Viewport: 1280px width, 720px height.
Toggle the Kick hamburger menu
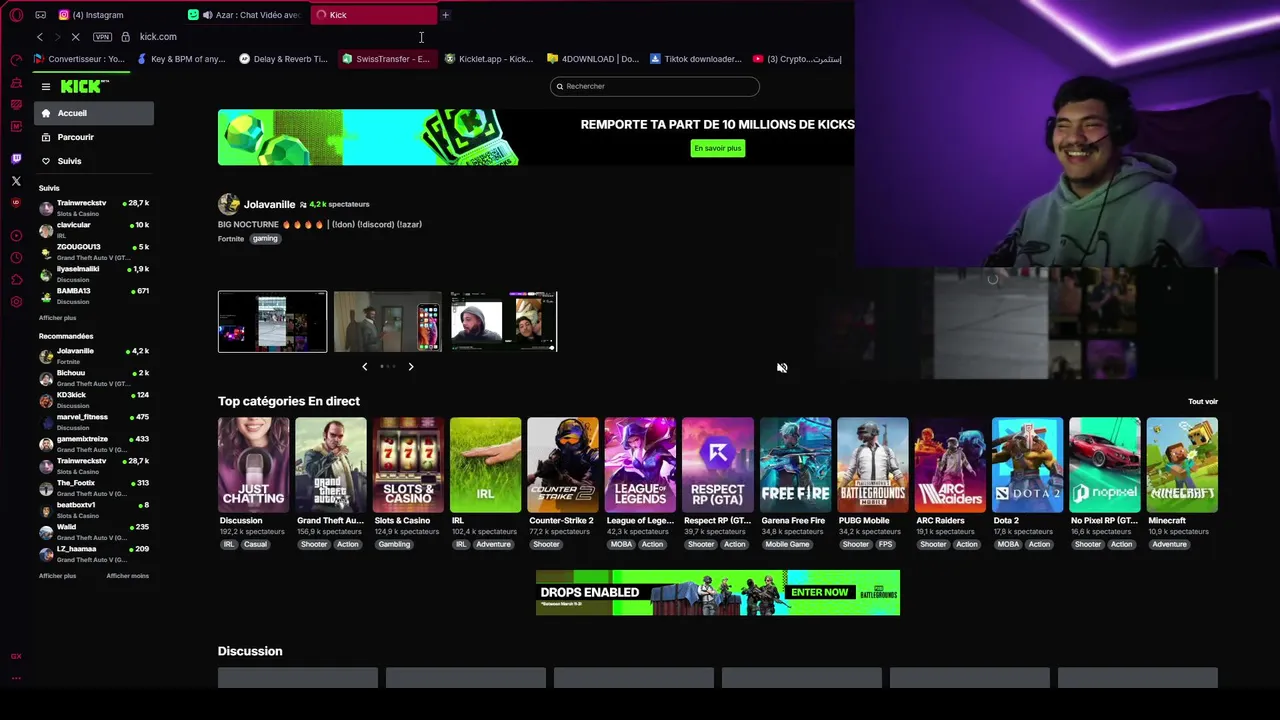(45, 87)
